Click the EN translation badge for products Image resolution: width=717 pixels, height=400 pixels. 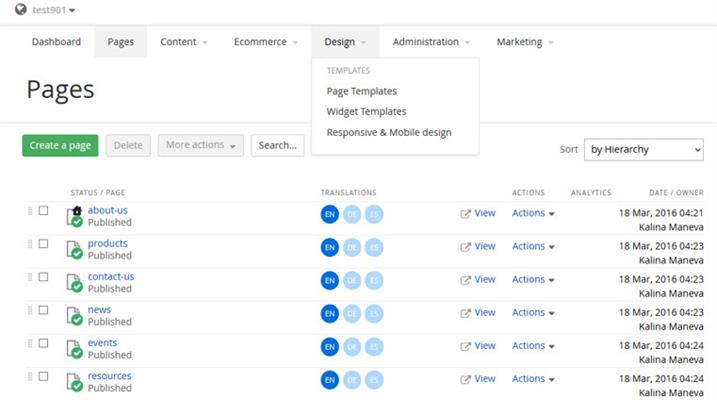pos(329,247)
